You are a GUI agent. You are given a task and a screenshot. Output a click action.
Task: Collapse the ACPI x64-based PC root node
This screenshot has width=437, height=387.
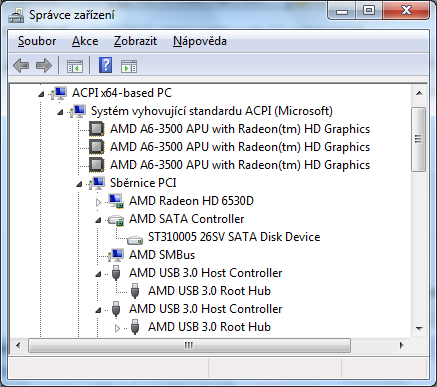click(41, 94)
